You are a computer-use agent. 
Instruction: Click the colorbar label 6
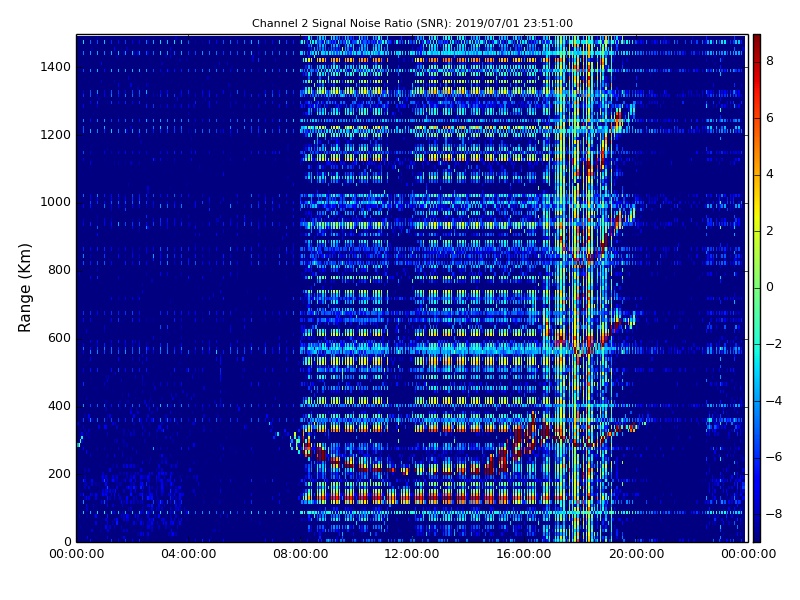pyautogui.click(x=770, y=118)
